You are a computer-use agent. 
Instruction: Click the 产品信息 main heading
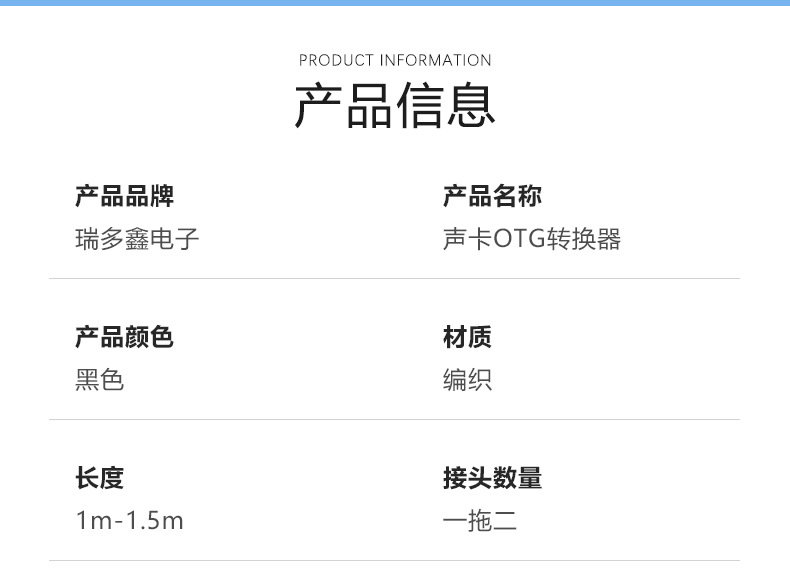coord(395,105)
